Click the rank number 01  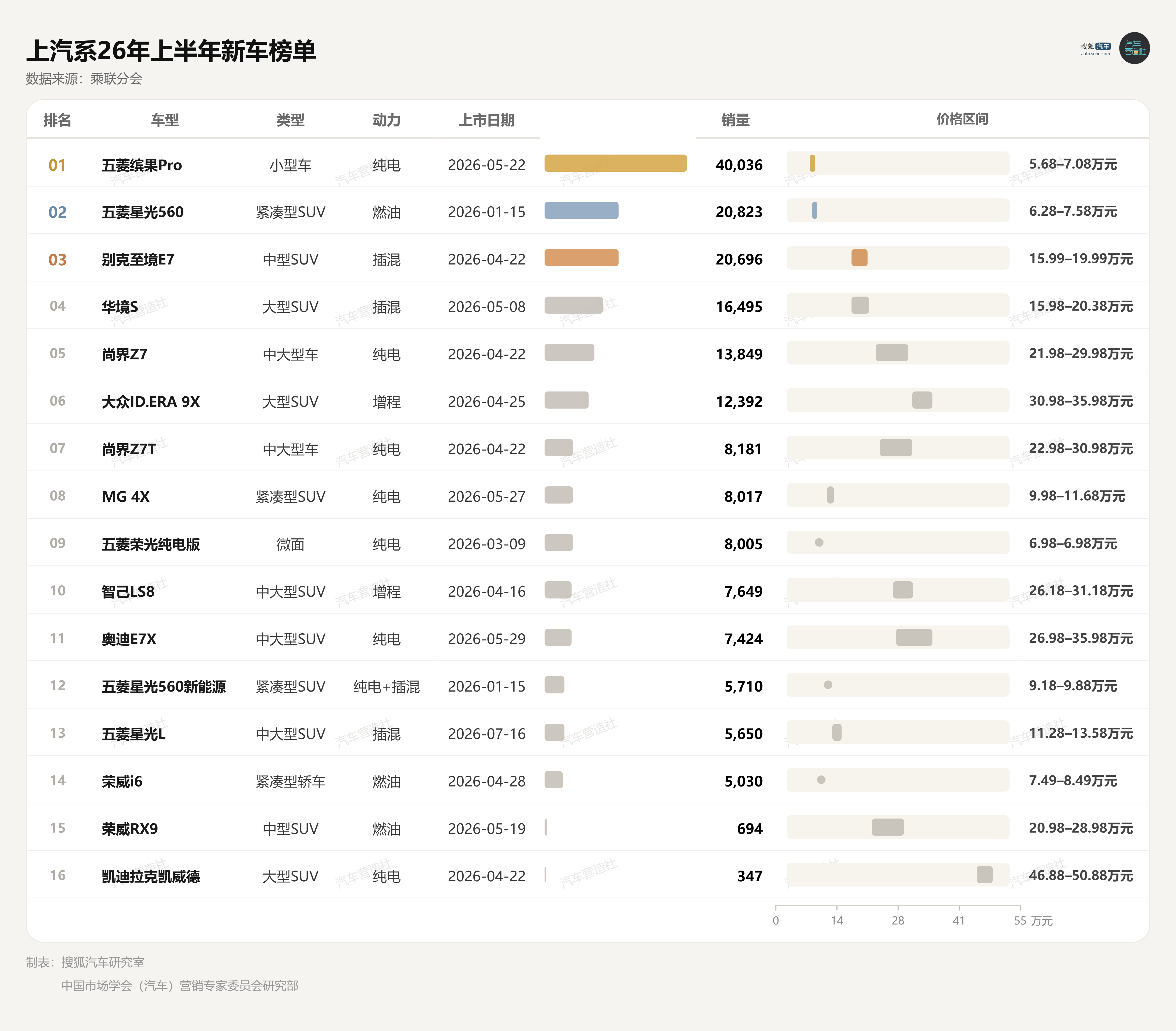(x=57, y=166)
